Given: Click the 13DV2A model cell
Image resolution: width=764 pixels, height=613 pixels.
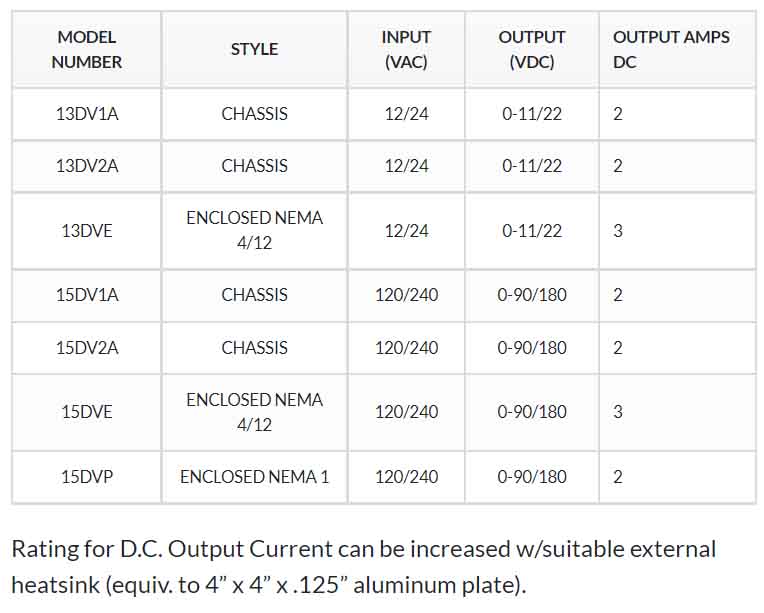Looking at the screenshot, I should tap(87, 166).
